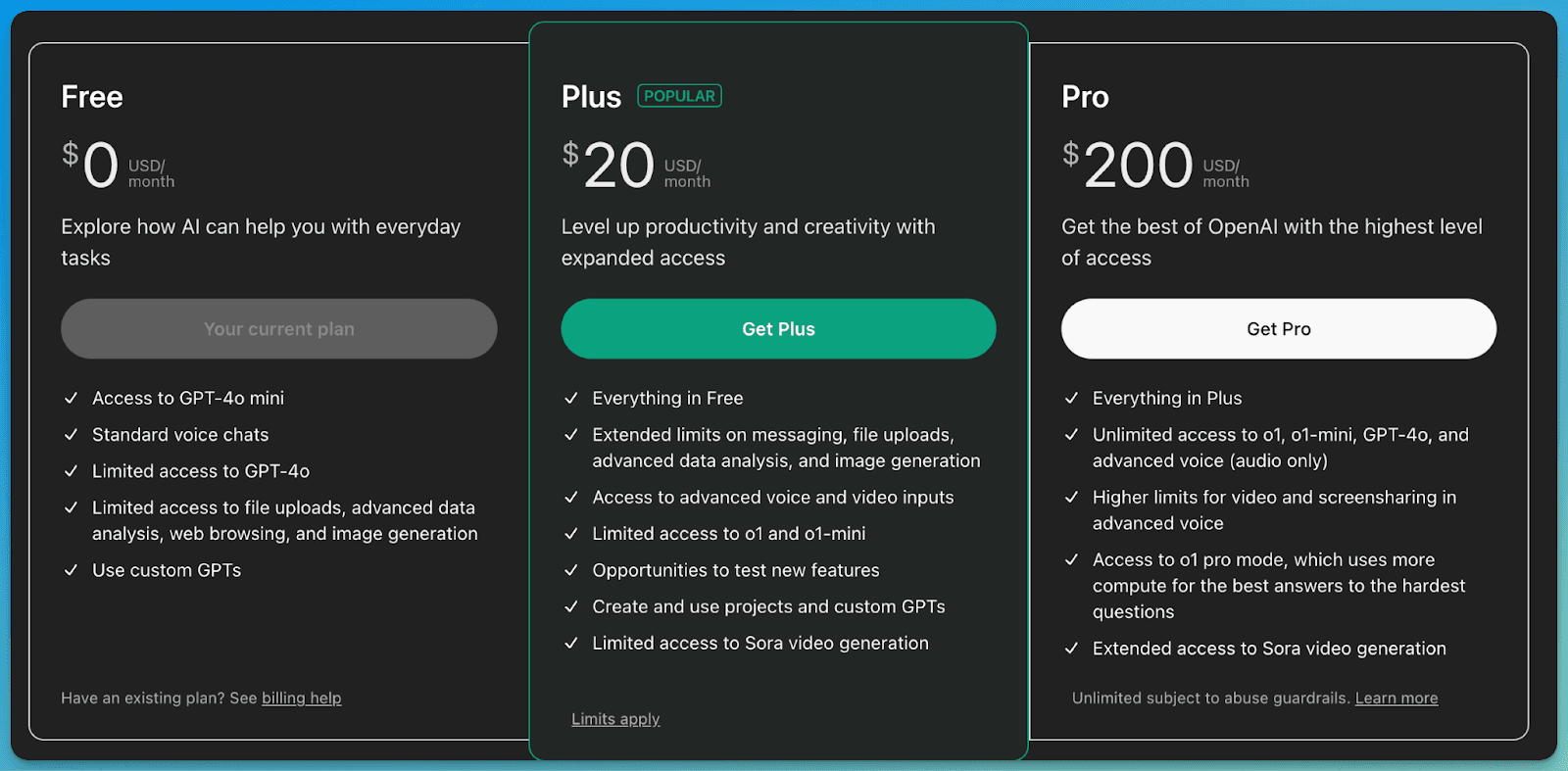The image size is (1568, 771).
Task: Click the checkmark next to "Everything in Free"
Action: 571,398
